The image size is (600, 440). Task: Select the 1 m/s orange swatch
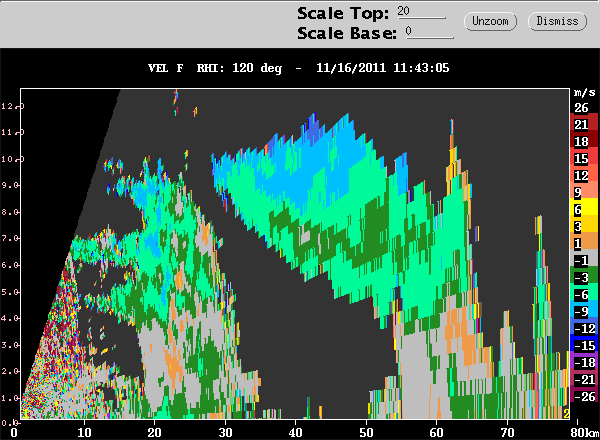(584, 243)
